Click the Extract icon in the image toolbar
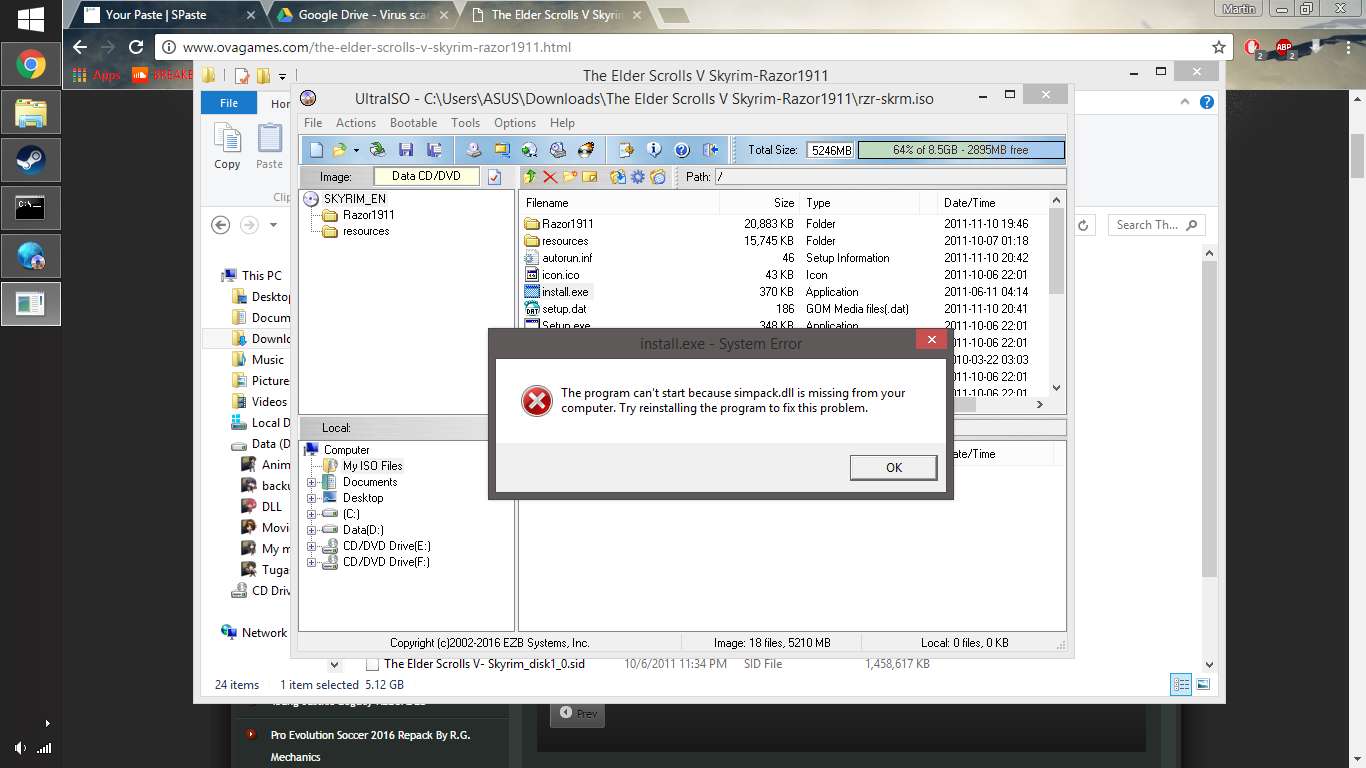 pos(618,177)
